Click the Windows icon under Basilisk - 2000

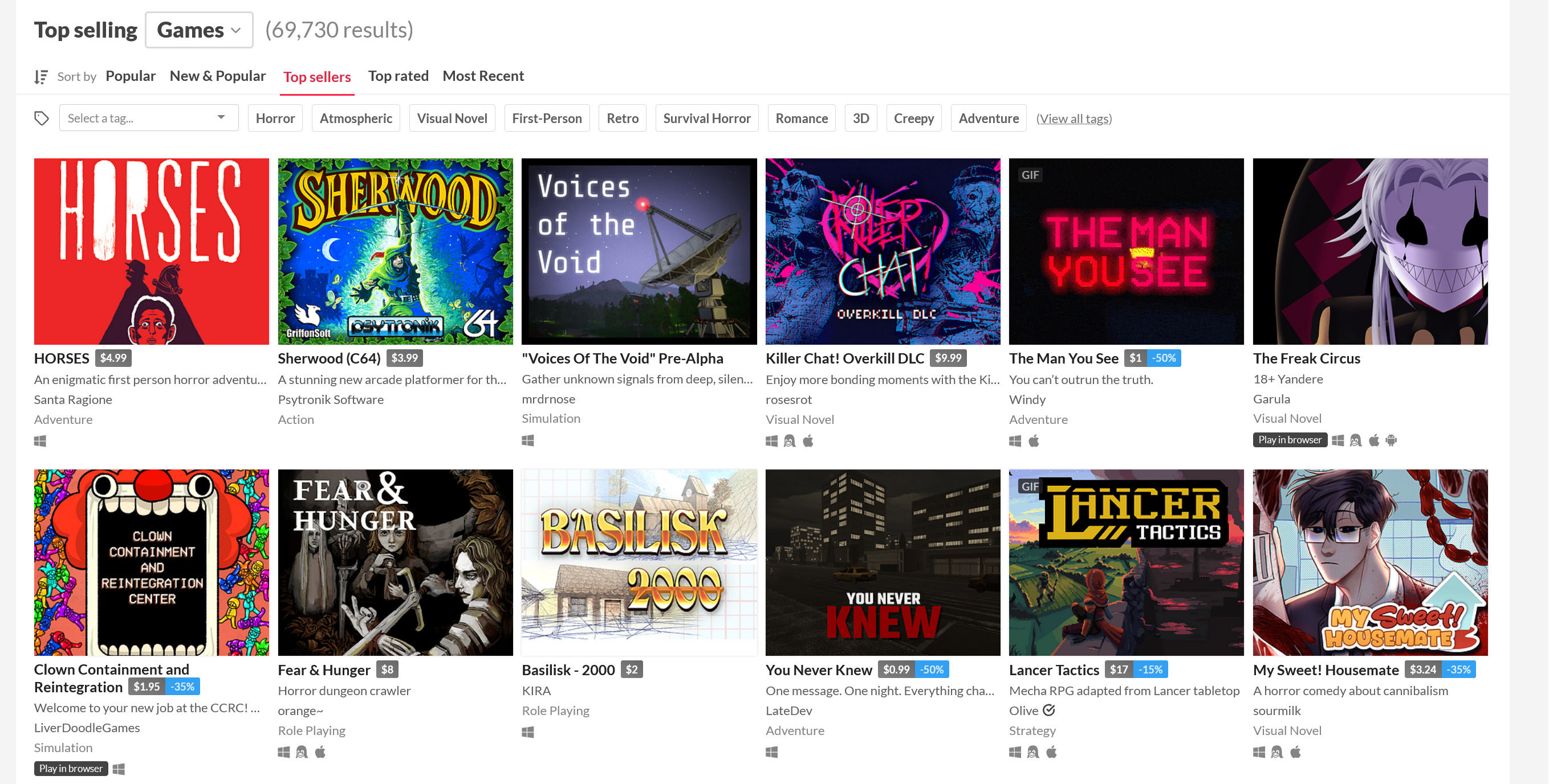tap(528, 732)
